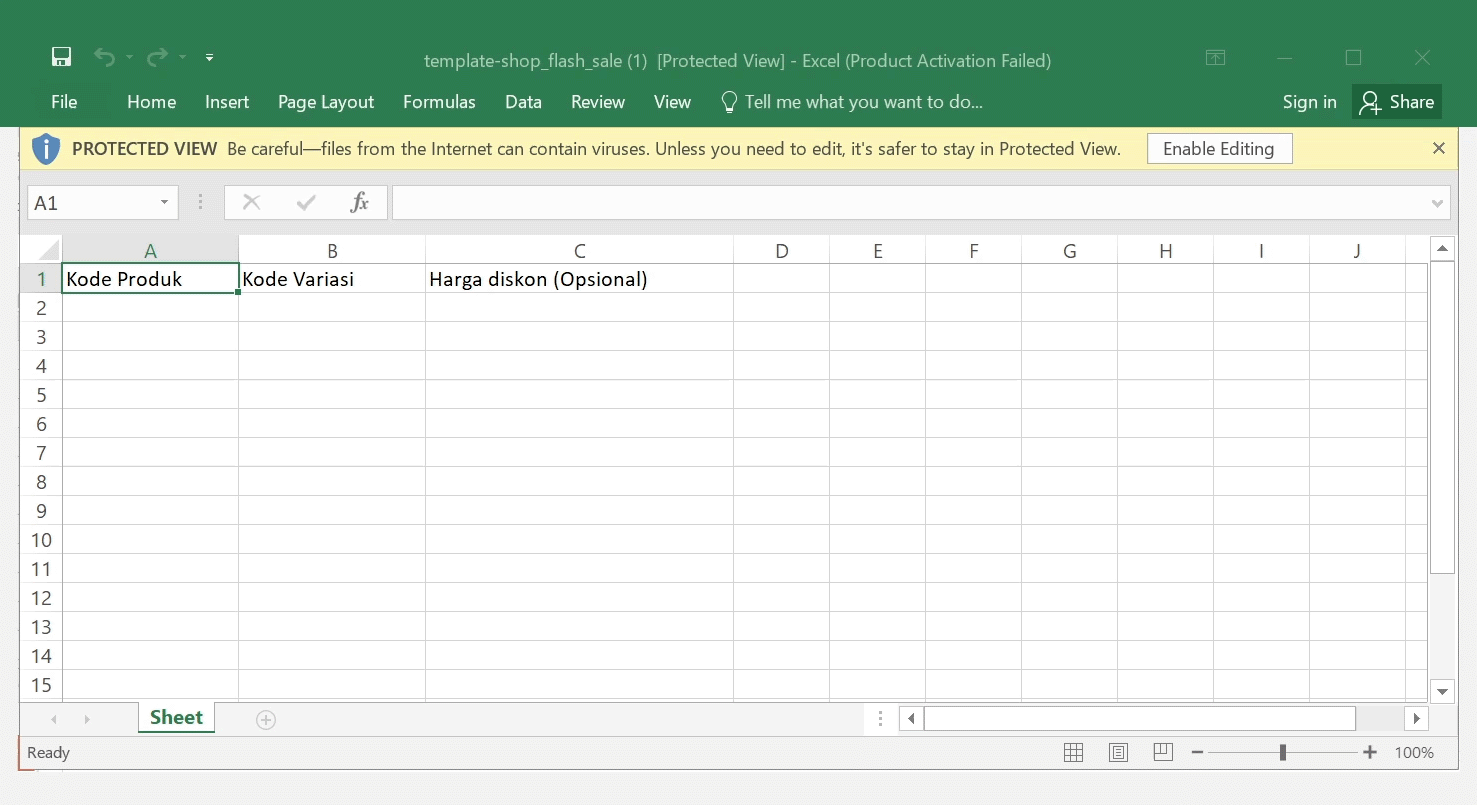Switch to Normal view icon in status bar
Image resolution: width=1477 pixels, height=805 pixels.
(1073, 753)
